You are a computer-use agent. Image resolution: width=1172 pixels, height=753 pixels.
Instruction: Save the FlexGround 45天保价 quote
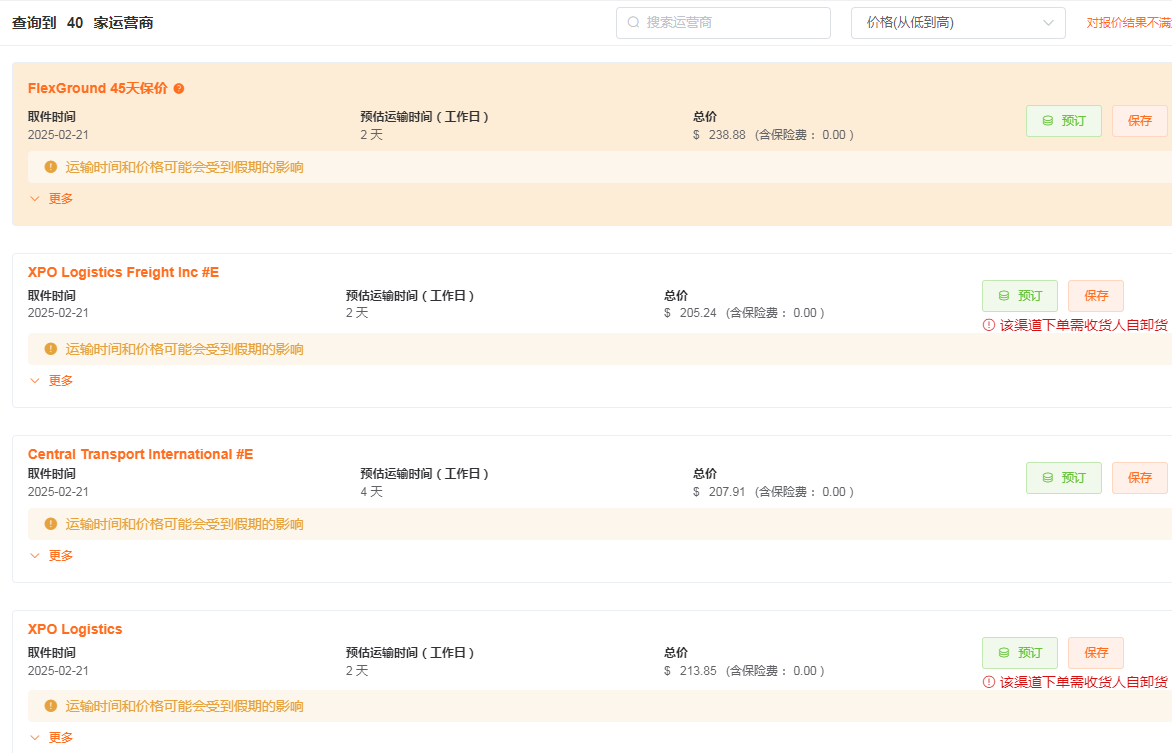(1140, 120)
